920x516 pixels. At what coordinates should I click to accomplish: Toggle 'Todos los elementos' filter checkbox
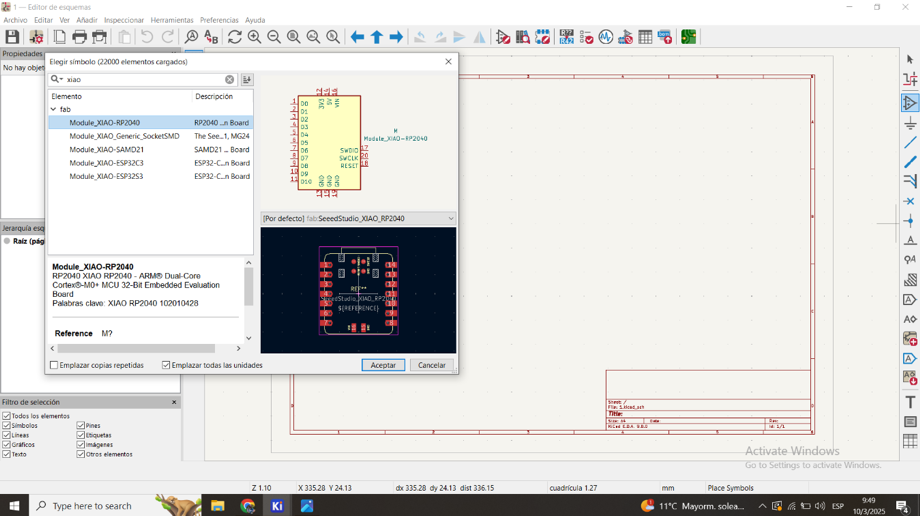(x=6, y=416)
